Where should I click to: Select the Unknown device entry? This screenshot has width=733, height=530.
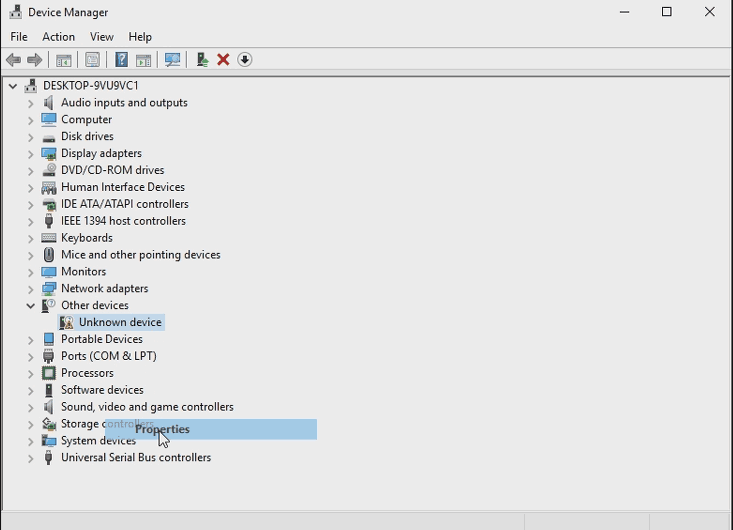(x=120, y=322)
